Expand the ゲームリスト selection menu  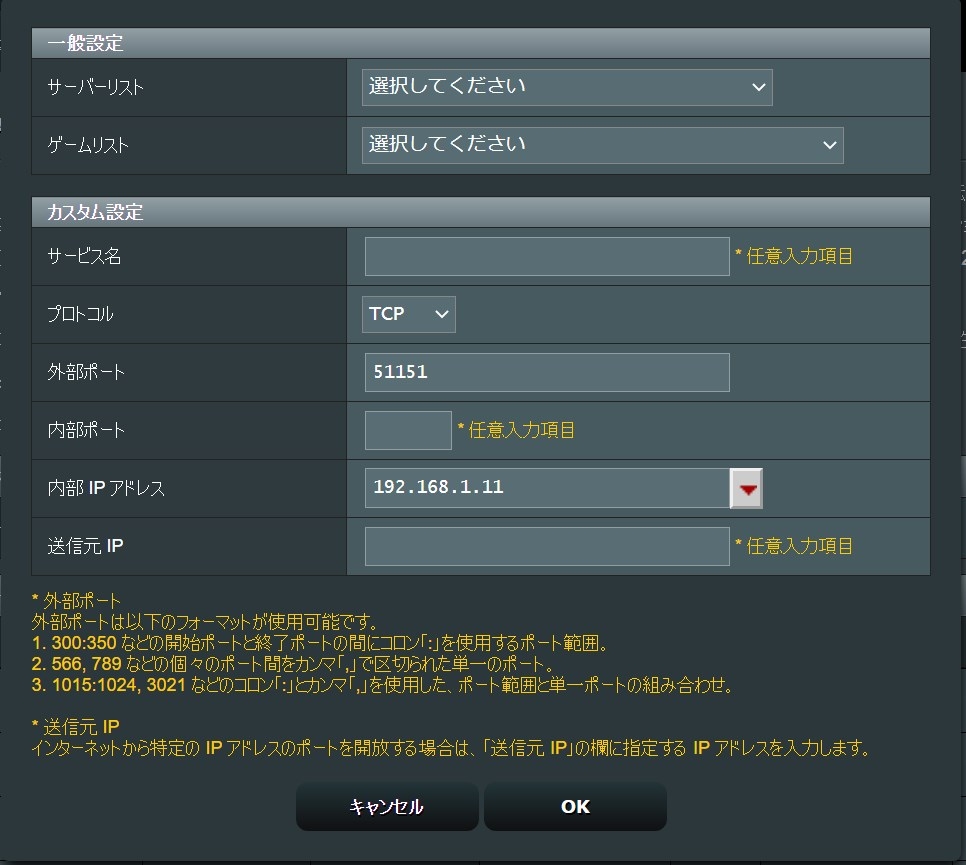602,145
